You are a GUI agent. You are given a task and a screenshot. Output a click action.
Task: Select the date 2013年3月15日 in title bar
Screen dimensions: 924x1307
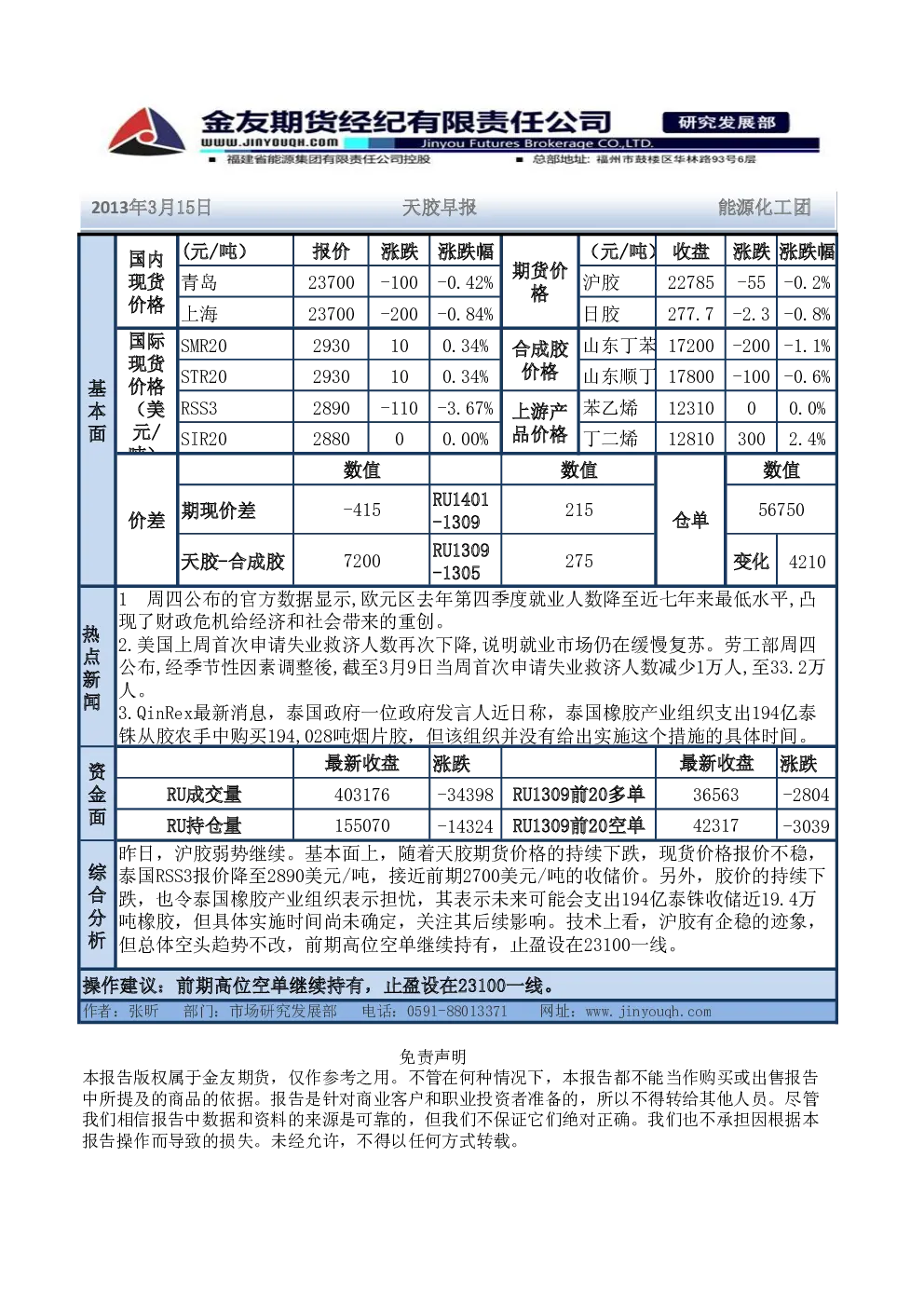coord(151,208)
